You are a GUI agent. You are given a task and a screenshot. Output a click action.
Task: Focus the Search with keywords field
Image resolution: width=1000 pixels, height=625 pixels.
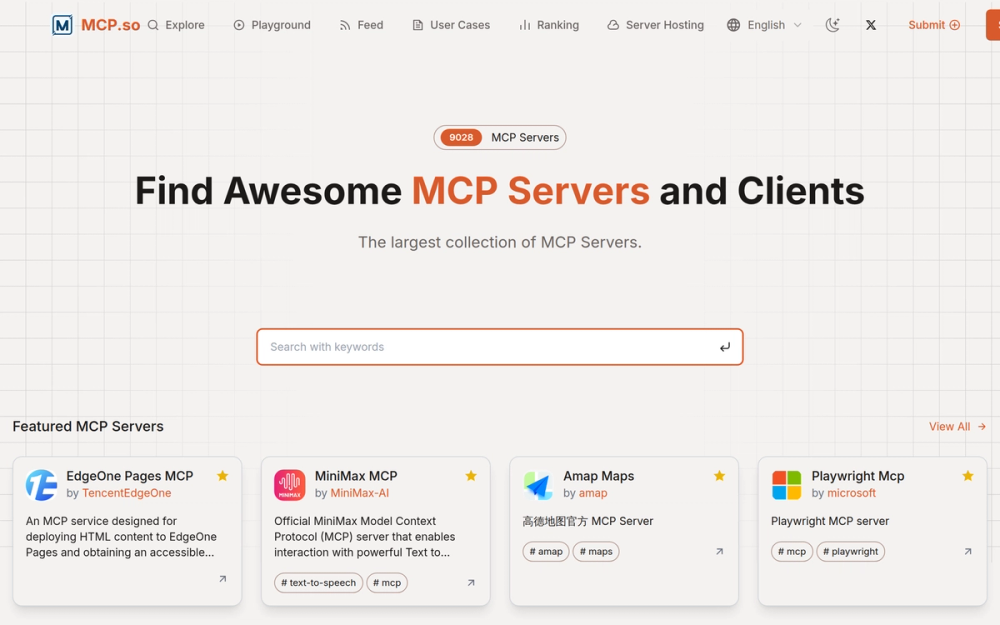tap(499, 347)
